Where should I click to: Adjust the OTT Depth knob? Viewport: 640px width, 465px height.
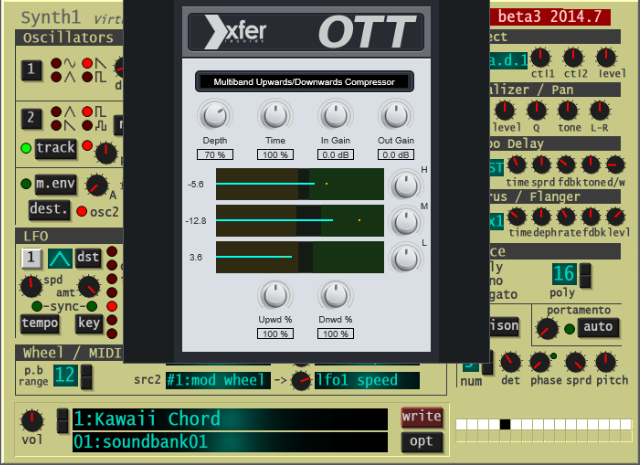[215, 116]
